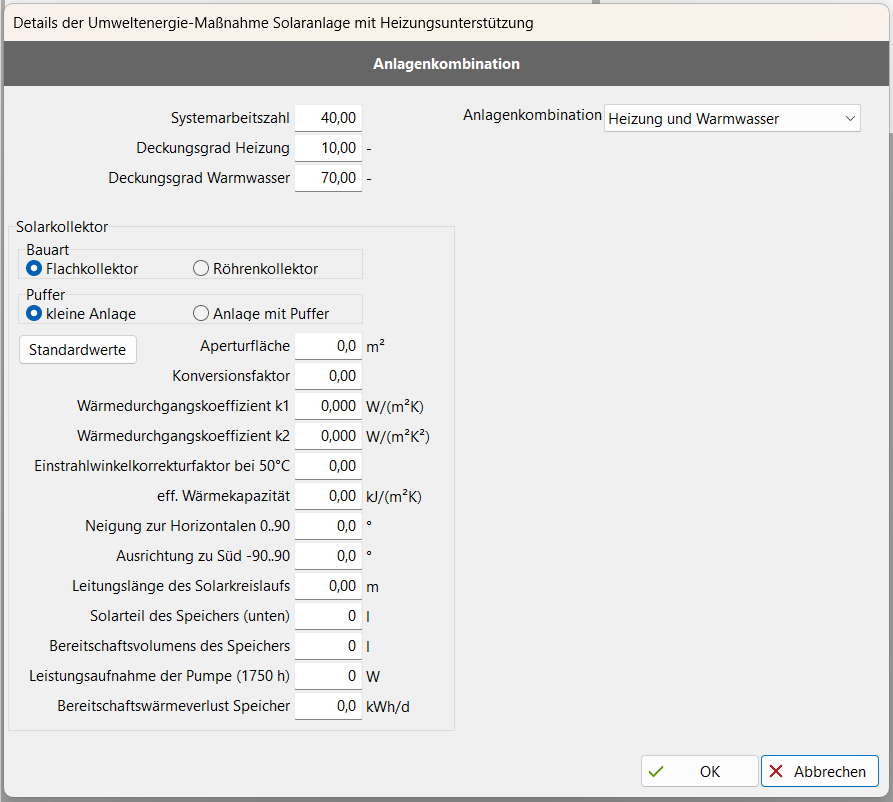Focus the eff. Wärmekapazität field
This screenshot has width=893, height=802.
click(x=328, y=496)
